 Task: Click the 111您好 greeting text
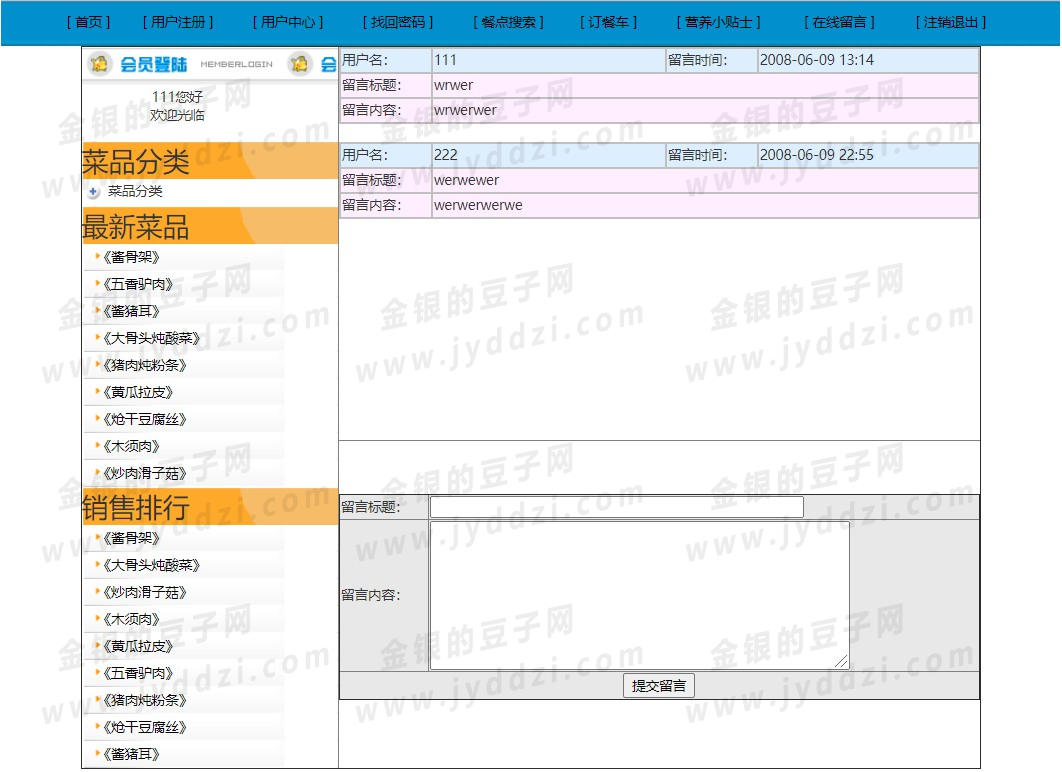(177, 97)
